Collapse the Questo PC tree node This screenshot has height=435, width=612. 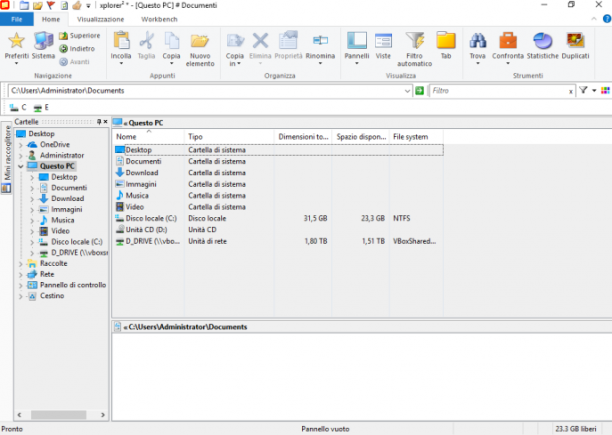(21, 166)
